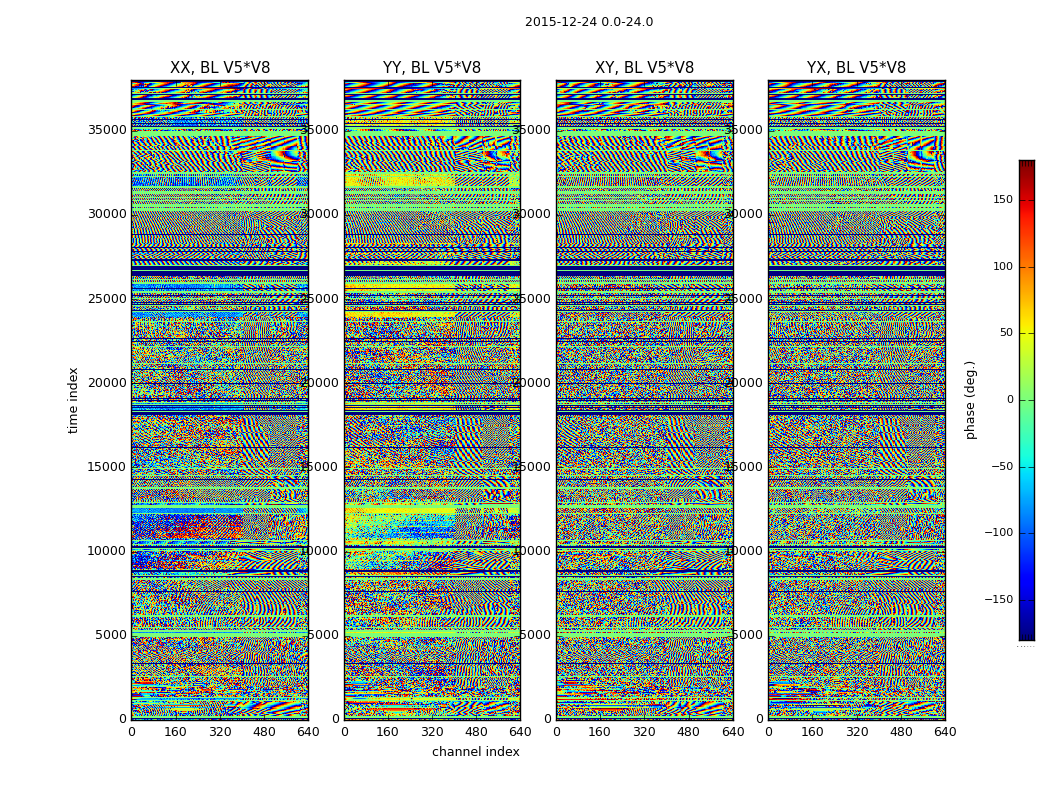Click the YY, BL V5*V8 subplot title

(432, 68)
